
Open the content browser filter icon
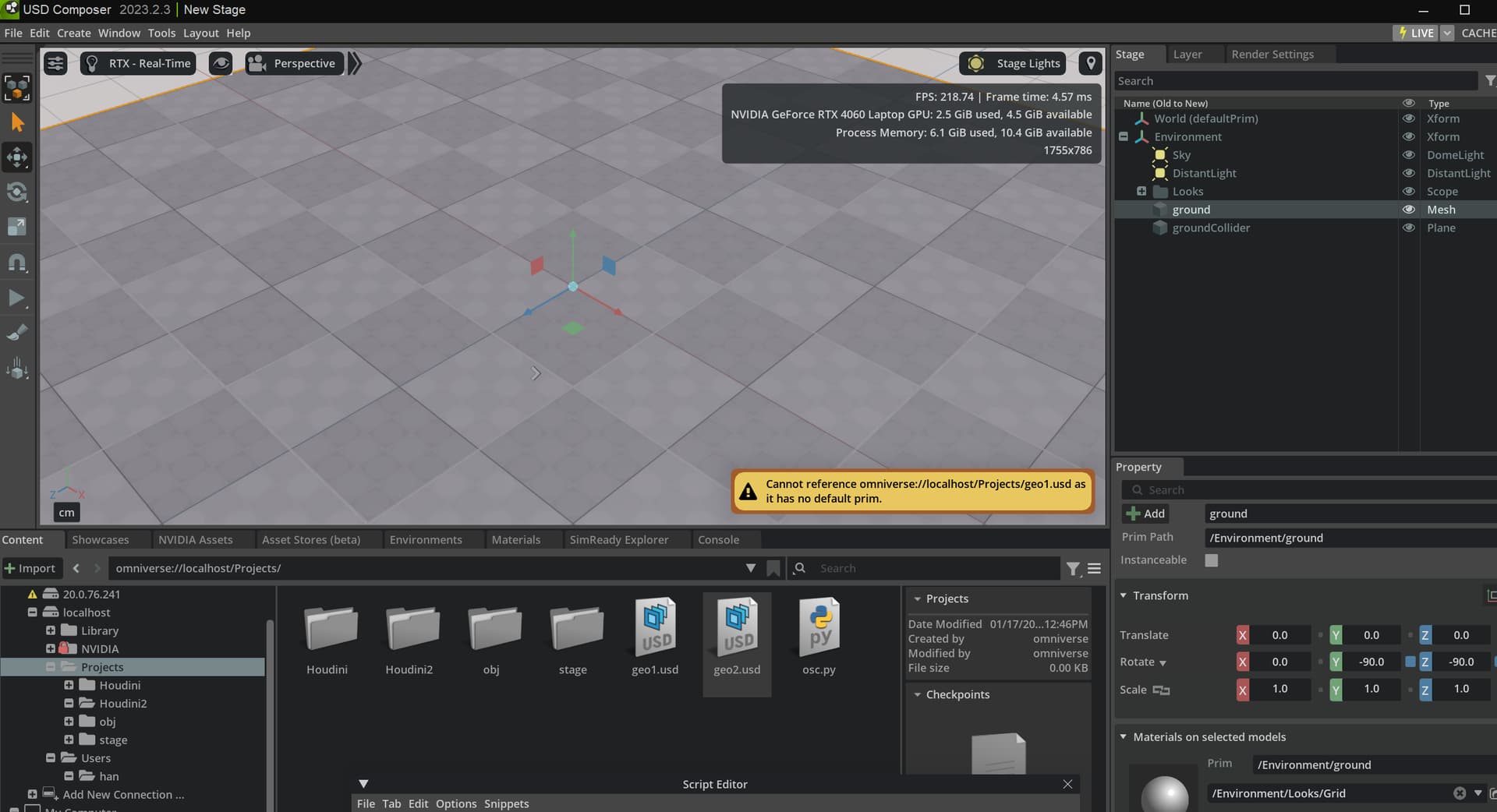point(1073,569)
